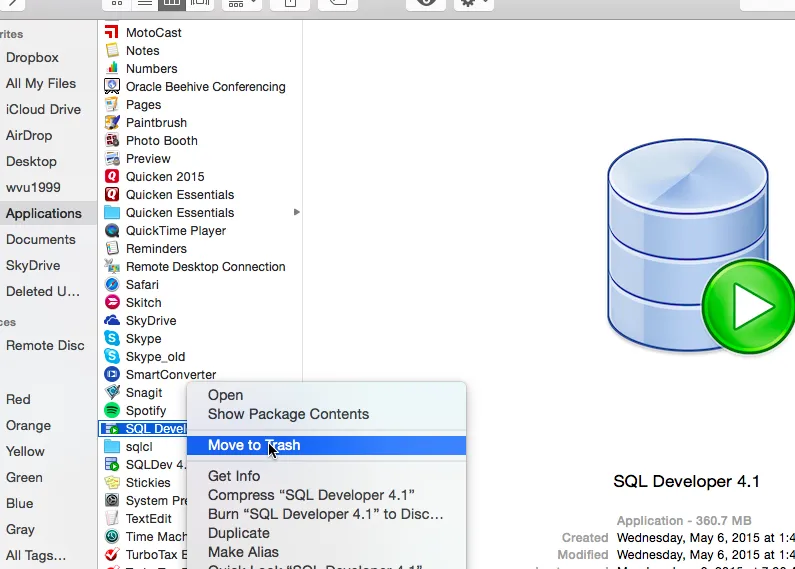
Task: Open AirDrop in sidebar
Action: click(29, 135)
